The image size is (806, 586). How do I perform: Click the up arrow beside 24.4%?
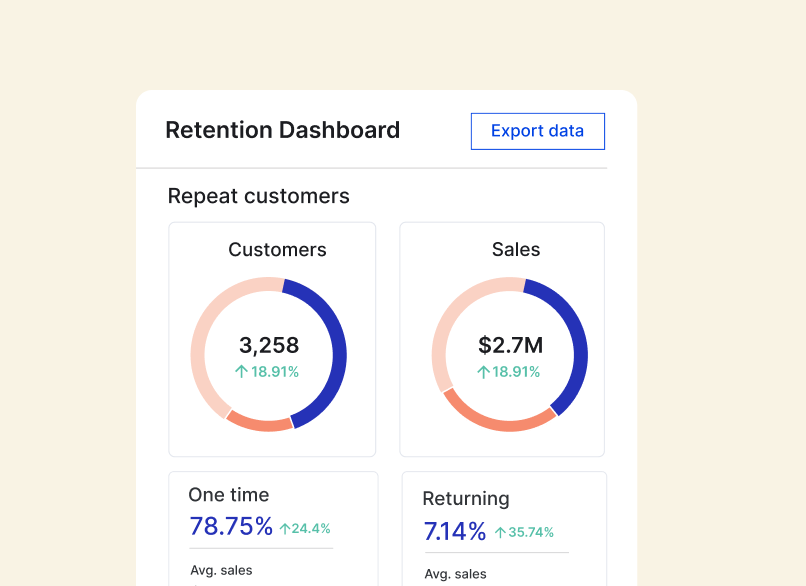click(x=285, y=528)
